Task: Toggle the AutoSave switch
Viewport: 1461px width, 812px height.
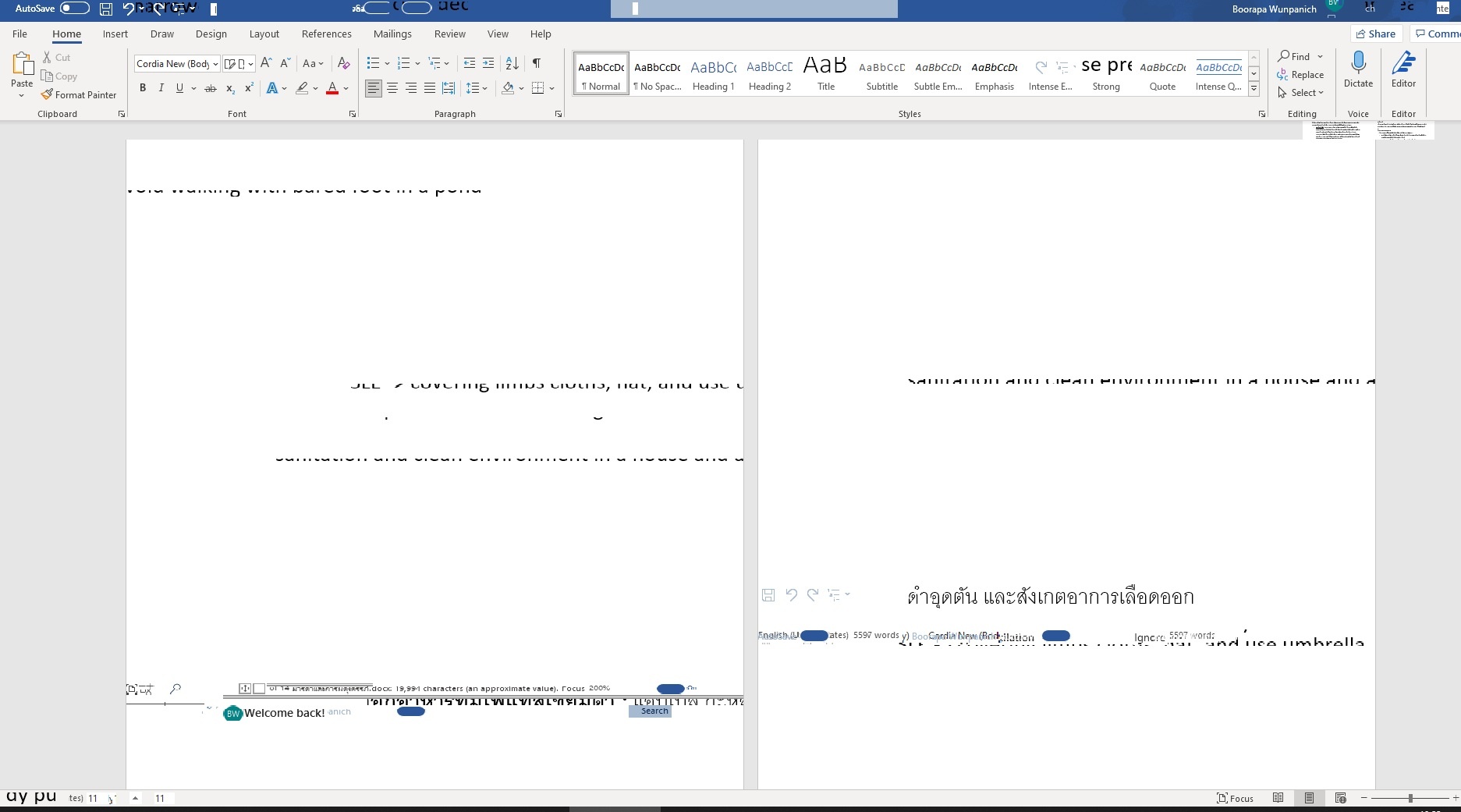Action: tap(75, 9)
